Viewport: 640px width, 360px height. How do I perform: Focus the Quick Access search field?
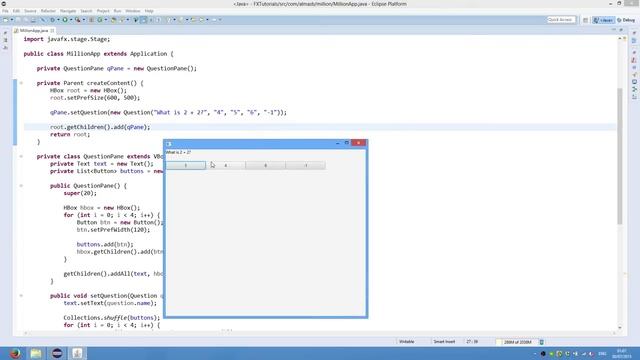click(x=560, y=20)
